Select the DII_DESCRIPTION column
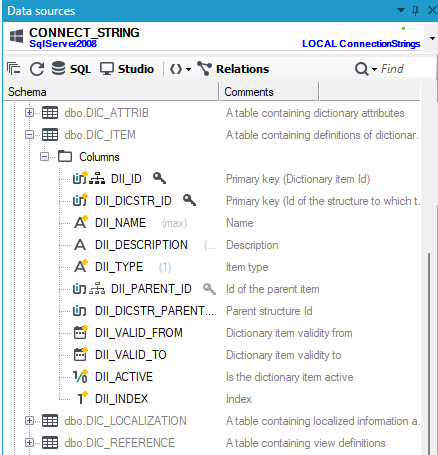This screenshot has height=455, width=438. pyautogui.click(x=141, y=245)
